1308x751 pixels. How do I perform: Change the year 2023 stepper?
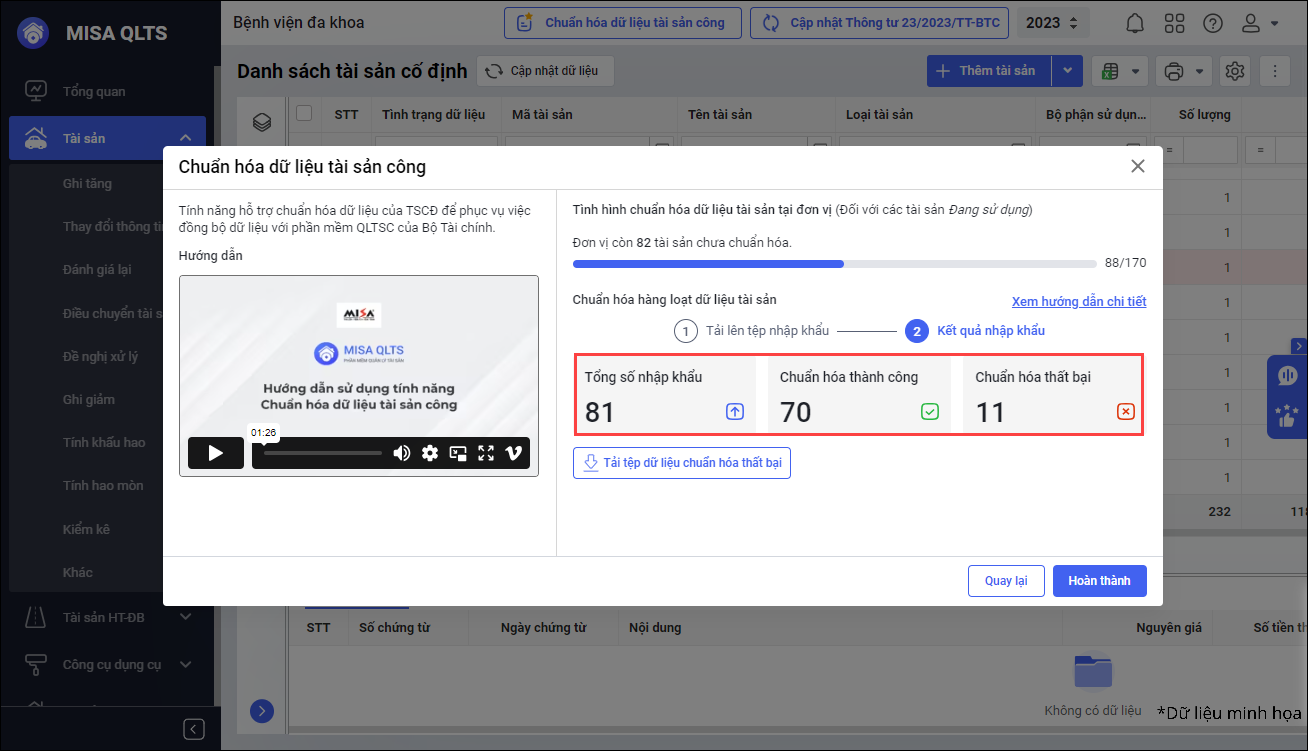click(x=1074, y=23)
